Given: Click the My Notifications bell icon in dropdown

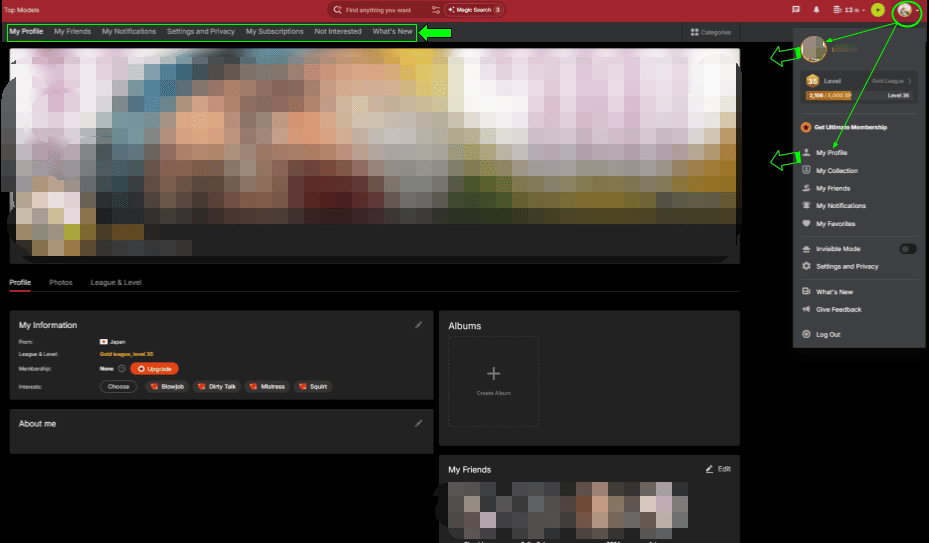Looking at the screenshot, I should tap(806, 205).
